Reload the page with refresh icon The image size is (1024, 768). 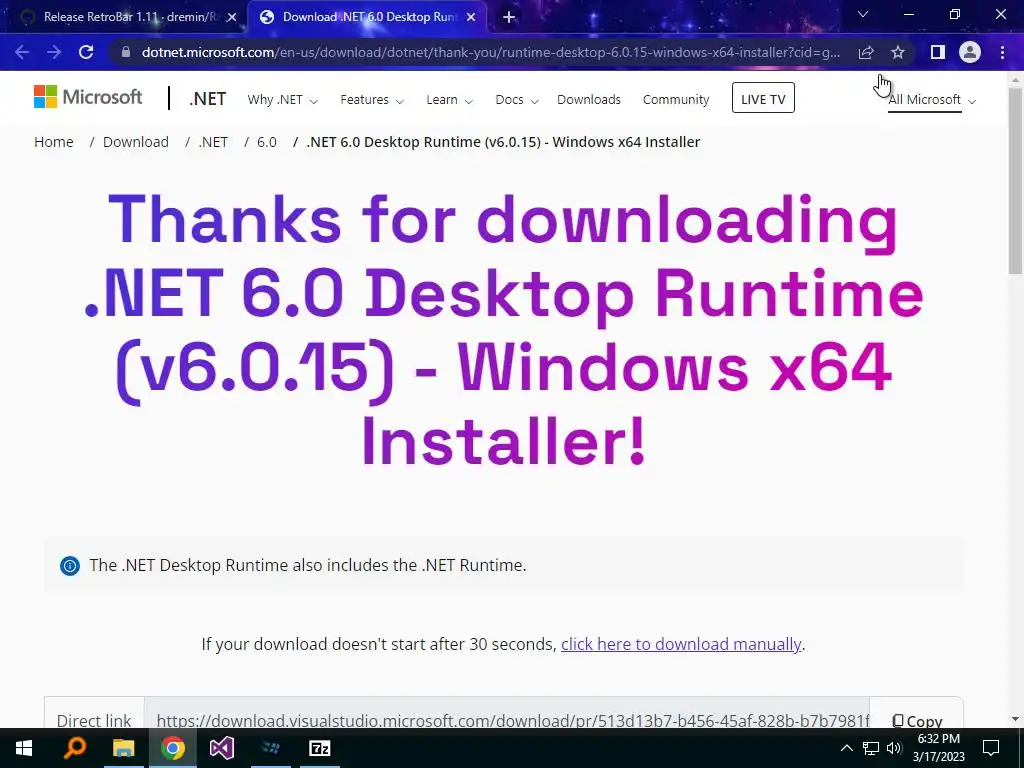click(x=86, y=52)
